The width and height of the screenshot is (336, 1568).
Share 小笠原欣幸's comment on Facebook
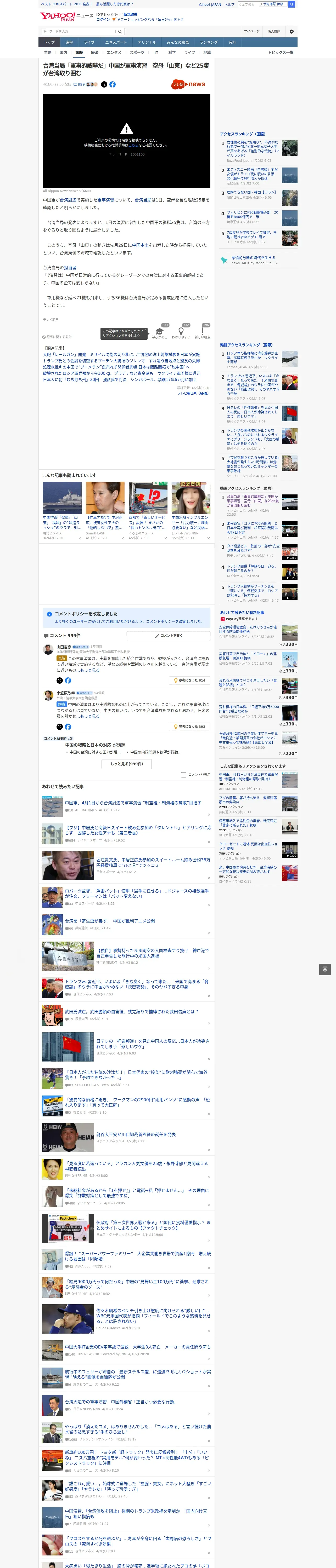click(68, 727)
